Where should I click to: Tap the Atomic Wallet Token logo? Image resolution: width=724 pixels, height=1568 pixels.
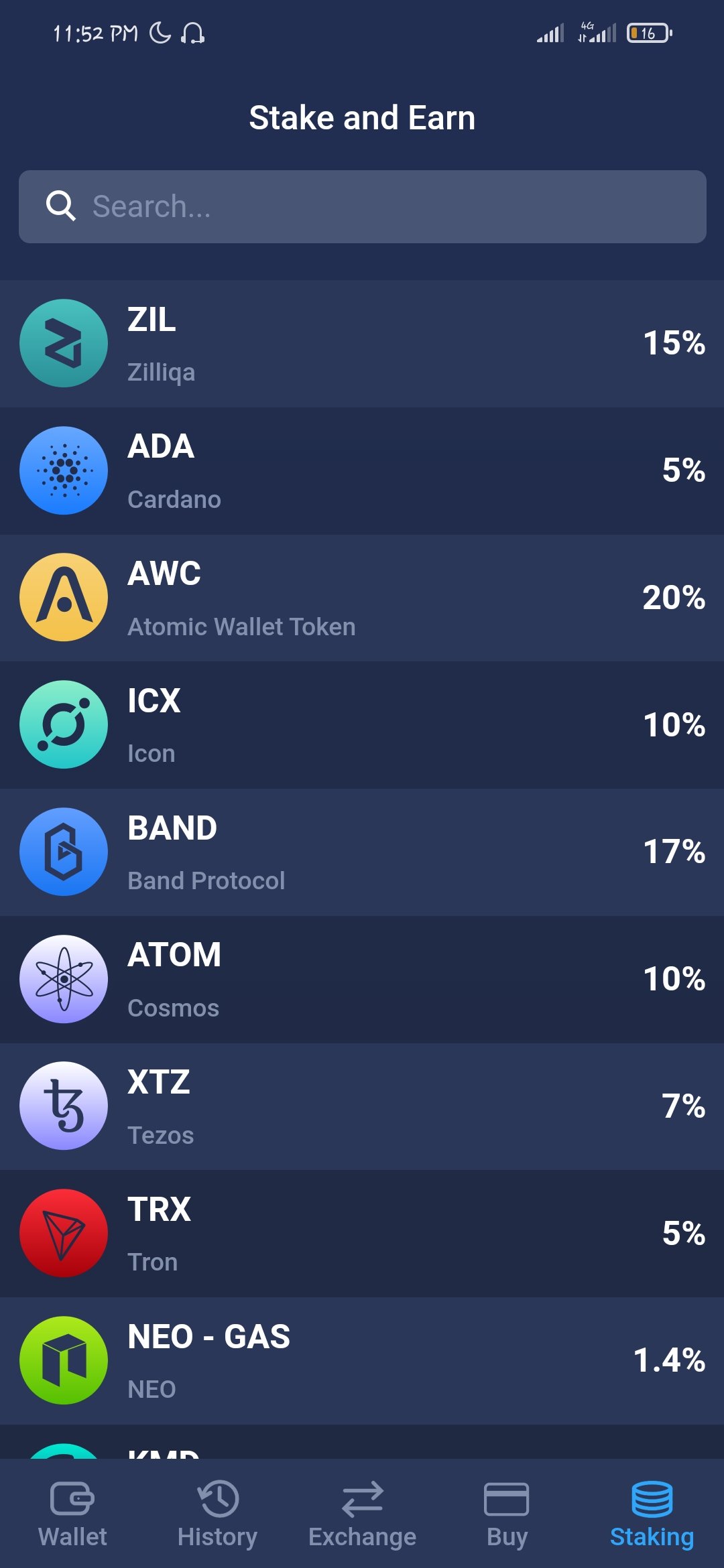coord(64,597)
